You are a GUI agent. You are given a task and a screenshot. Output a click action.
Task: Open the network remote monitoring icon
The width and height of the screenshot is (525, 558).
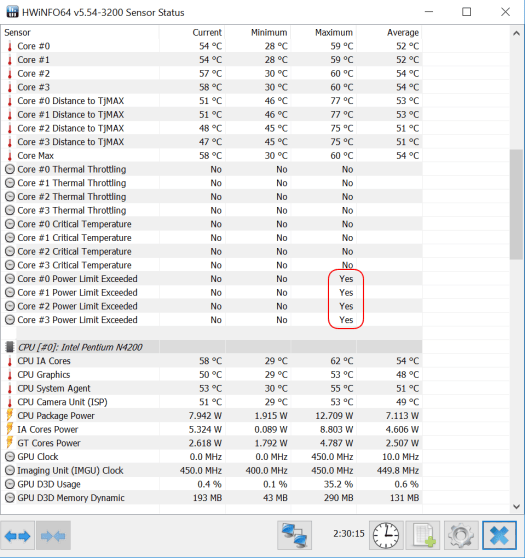295,536
